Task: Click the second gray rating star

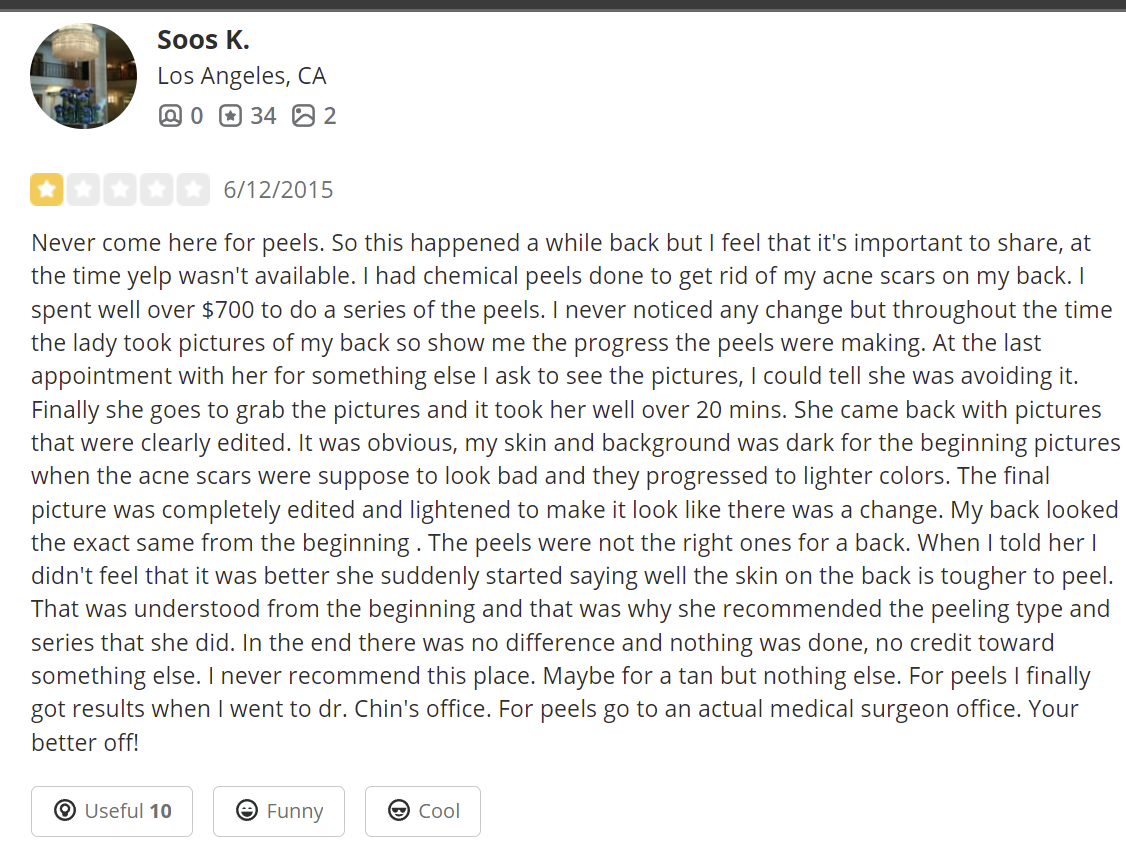Action: [x=84, y=189]
